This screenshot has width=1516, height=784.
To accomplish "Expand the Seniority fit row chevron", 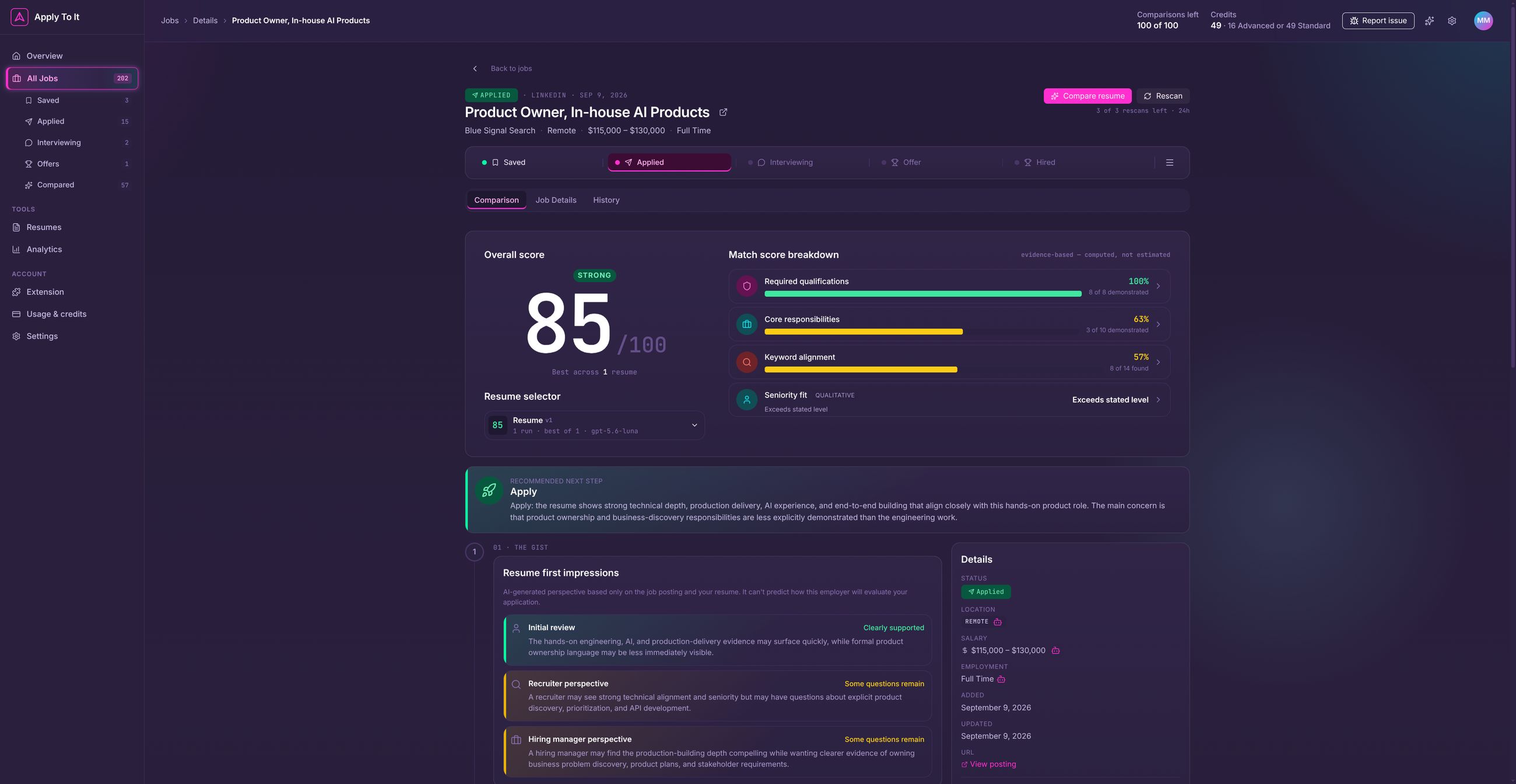I will click(1158, 400).
